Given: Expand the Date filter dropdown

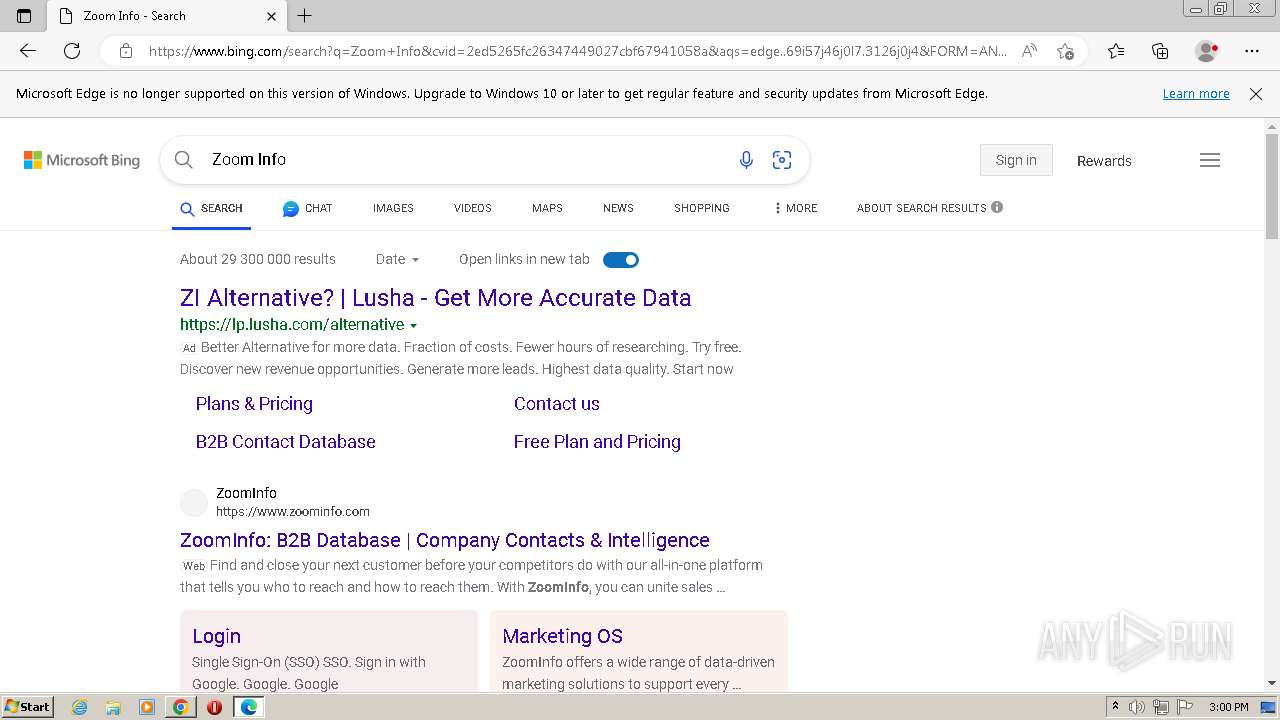Looking at the screenshot, I should coord(397,259).
